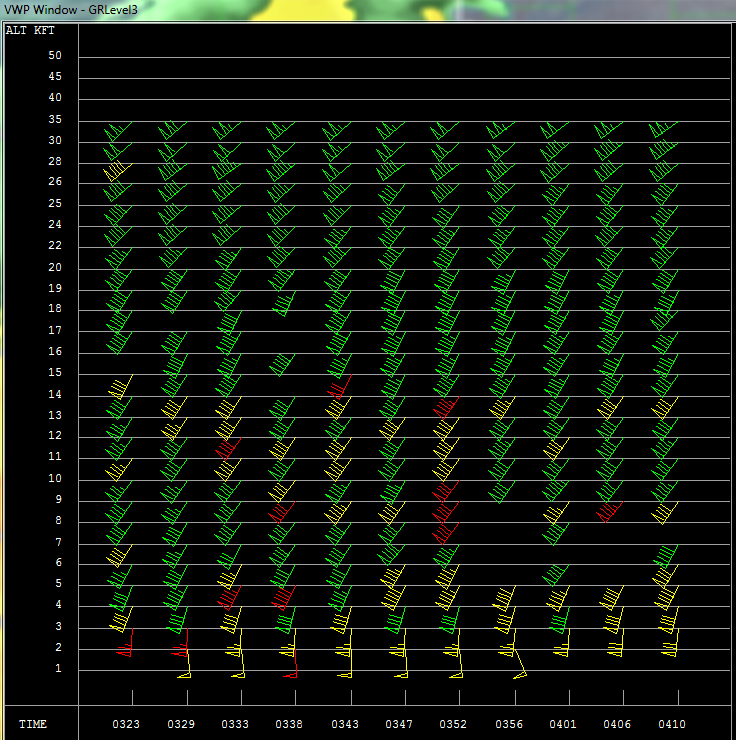The image size is (736, 740).
Task: Click the 24 altitude label
Action: click(55, 224)
